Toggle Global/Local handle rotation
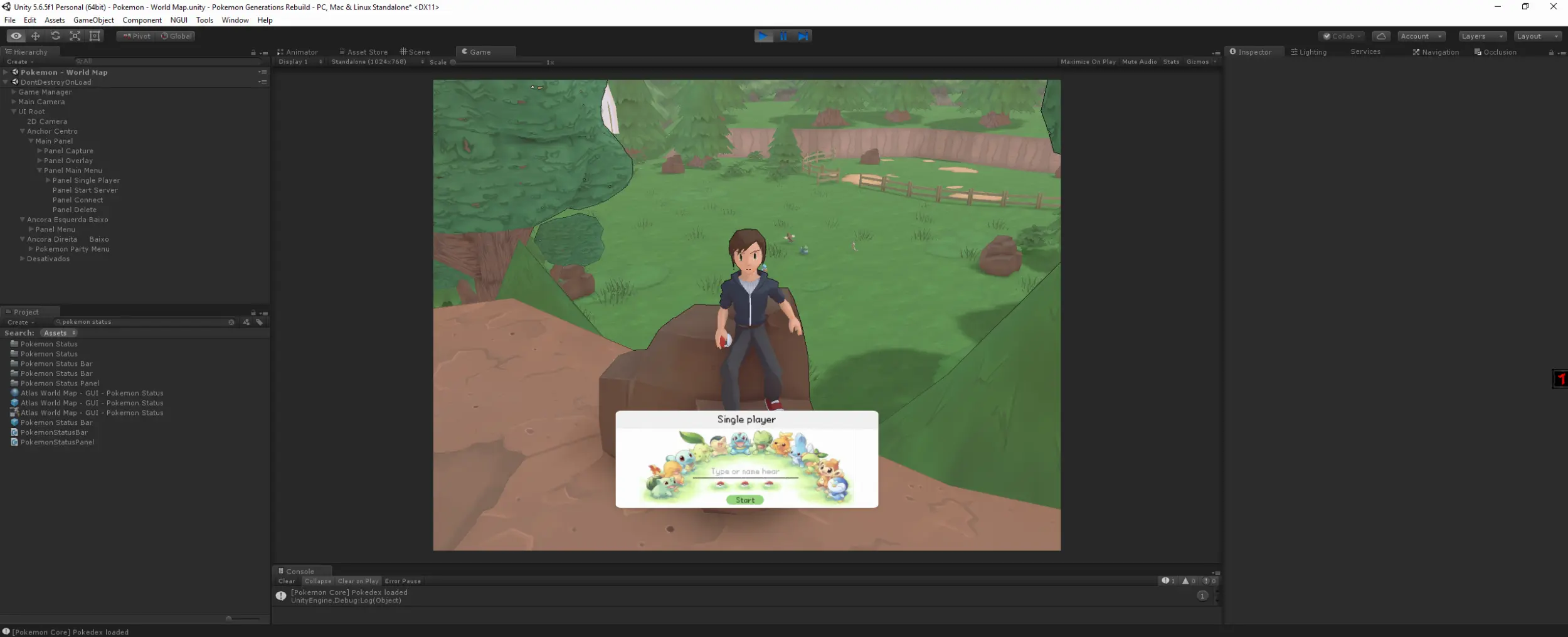Image resolution: width=1568 pixels, height=637 pixels. click(176, 36)
